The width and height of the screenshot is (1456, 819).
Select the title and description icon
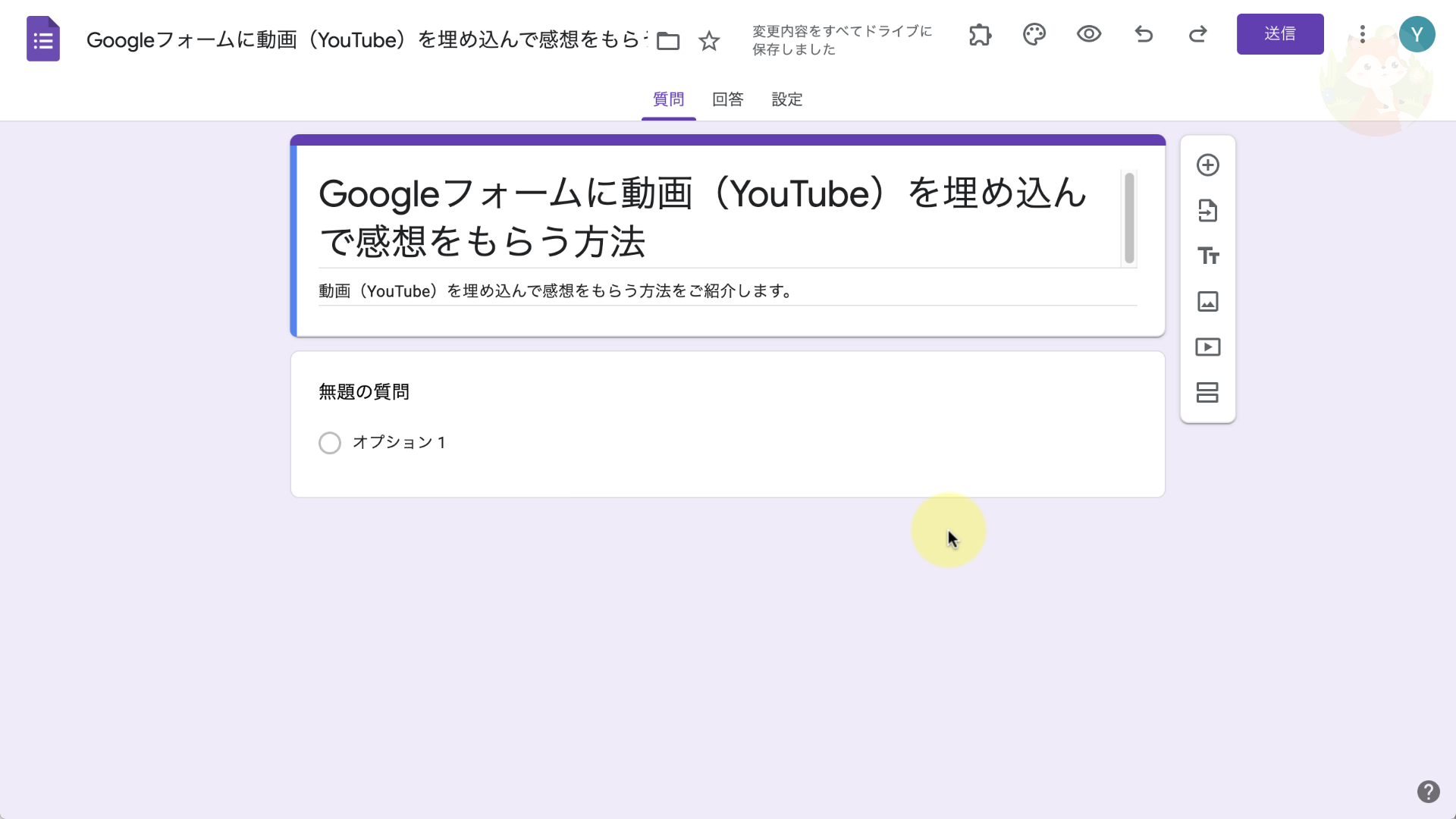click(x=1207, y=255)
